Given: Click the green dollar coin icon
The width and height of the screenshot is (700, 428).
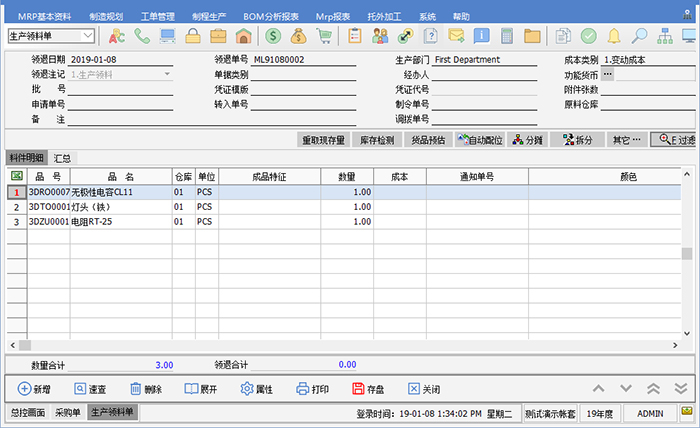Looking at the screenshot, I should pos(273,36).
